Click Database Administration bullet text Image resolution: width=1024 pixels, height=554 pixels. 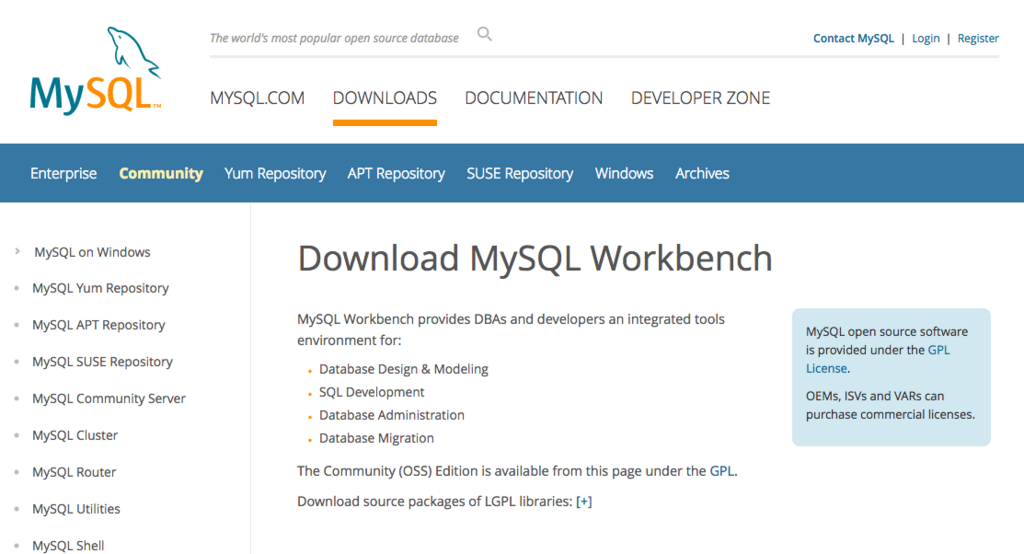point(392,415)
